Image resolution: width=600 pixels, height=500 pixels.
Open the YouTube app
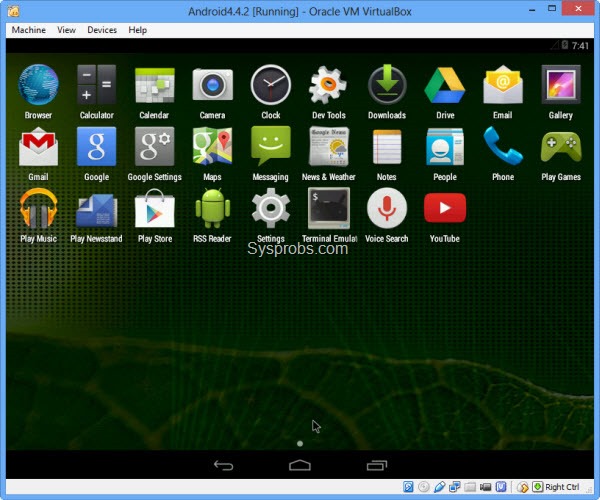pyautogui.click(x=445, y=208)
